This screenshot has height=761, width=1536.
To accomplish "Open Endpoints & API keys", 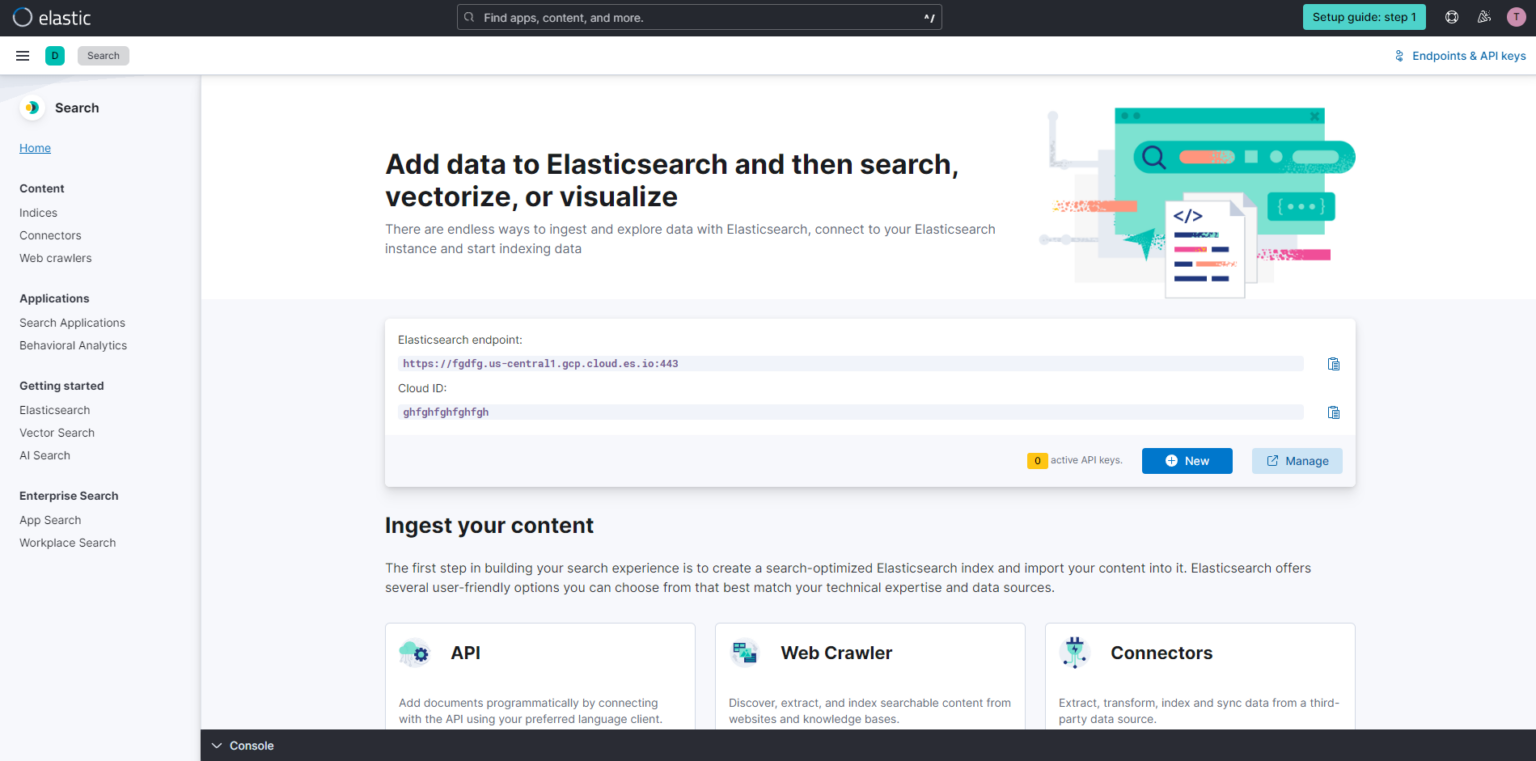I will tap(1460, 55).
